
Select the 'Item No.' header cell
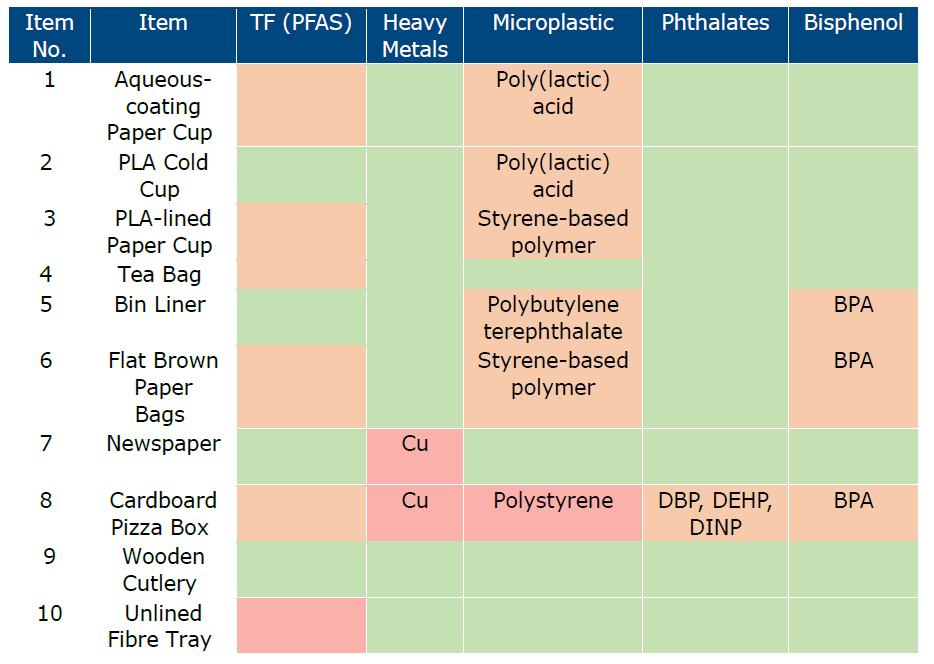click(x=50, y=36)
